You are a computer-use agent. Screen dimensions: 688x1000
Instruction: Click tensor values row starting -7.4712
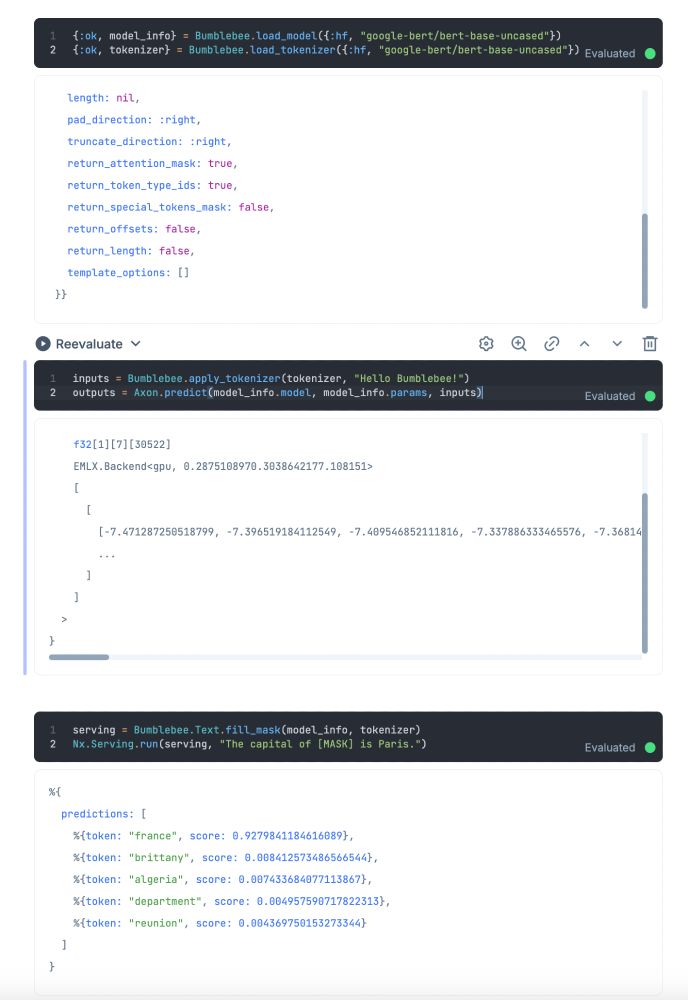pyautogui.click(x=370, y=531)
